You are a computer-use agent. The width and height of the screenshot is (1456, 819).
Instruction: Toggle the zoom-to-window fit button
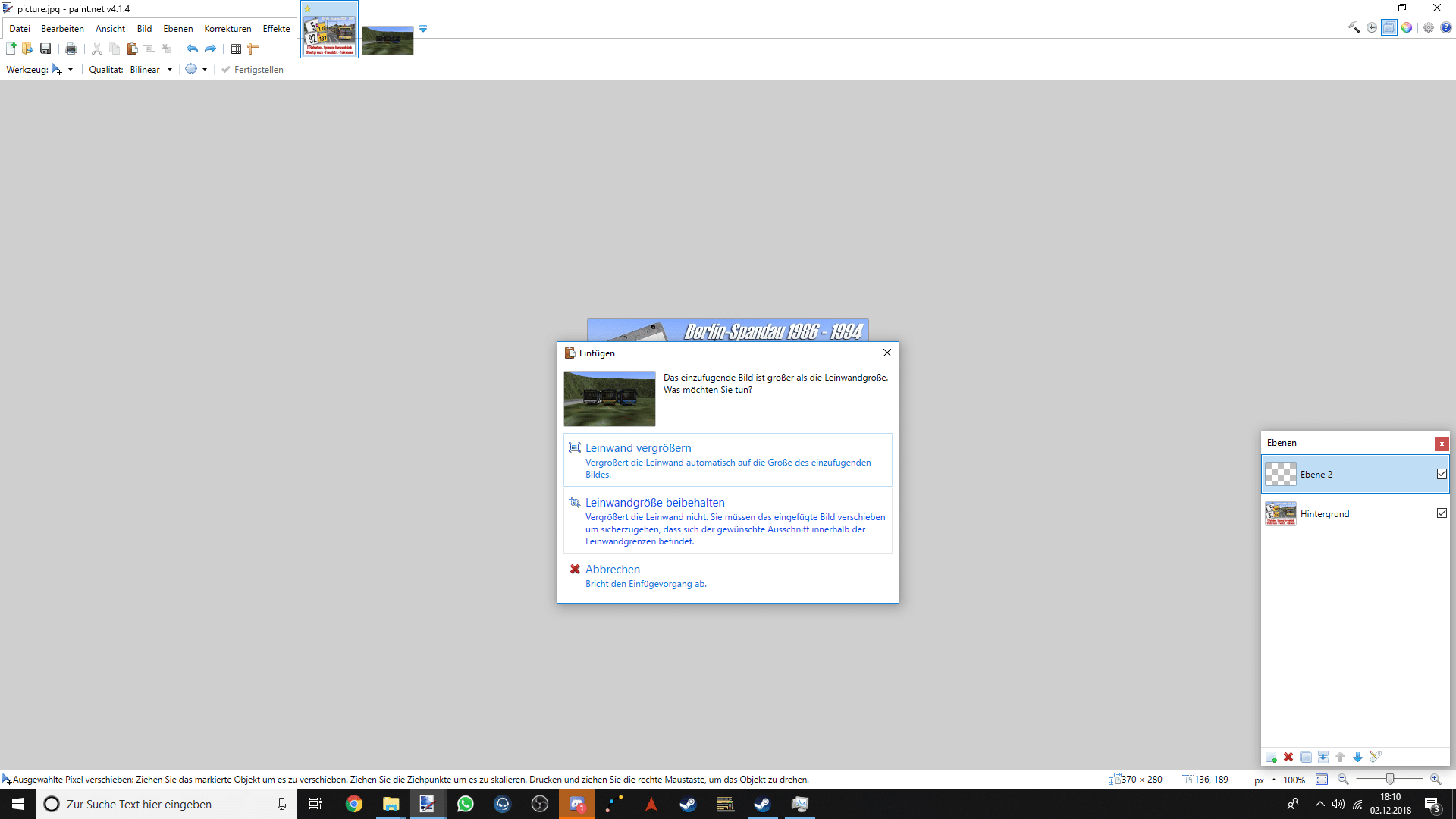[1322, 780]
